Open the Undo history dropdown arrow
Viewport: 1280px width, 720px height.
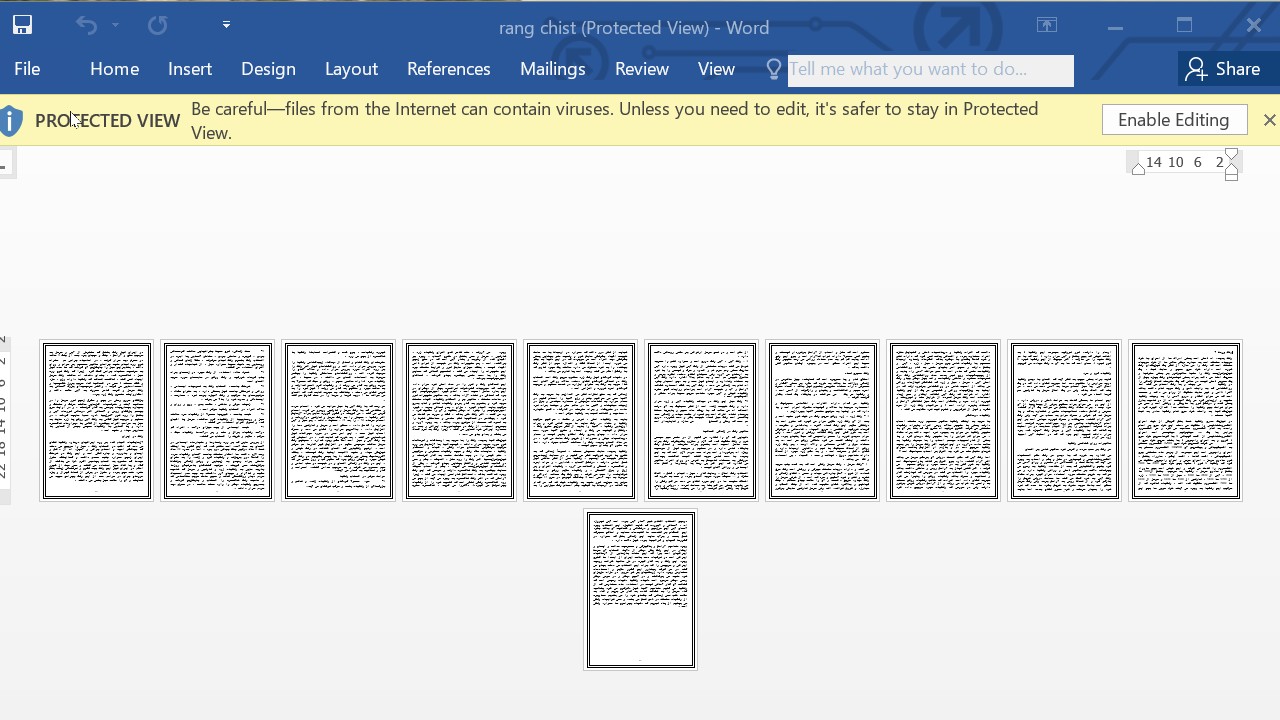tap(115, 25)
